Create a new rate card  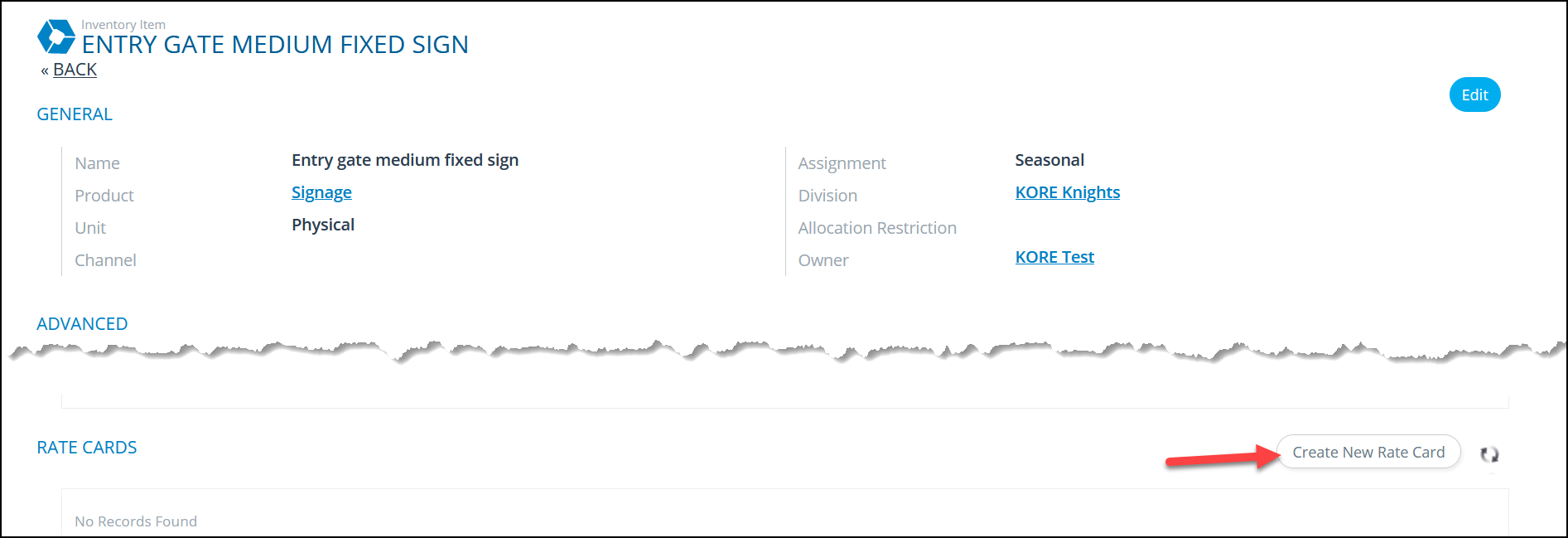click(1368, 452)
